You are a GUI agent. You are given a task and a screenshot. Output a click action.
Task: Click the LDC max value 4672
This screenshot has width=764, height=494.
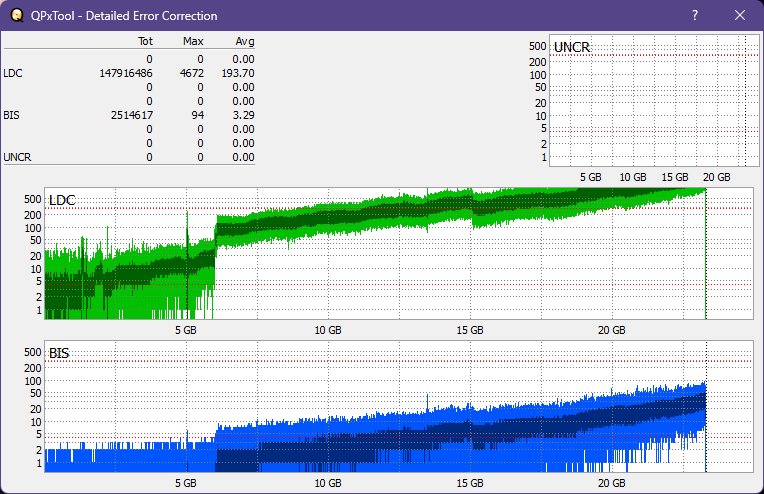pos(191,73)
